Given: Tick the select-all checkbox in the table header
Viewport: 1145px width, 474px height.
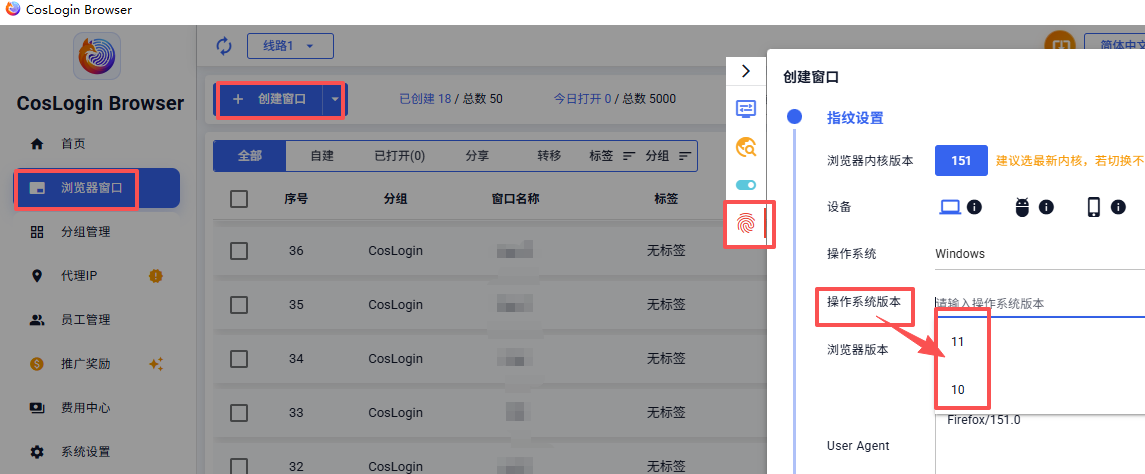Looking at the screenshot, I should pos(239,199).
